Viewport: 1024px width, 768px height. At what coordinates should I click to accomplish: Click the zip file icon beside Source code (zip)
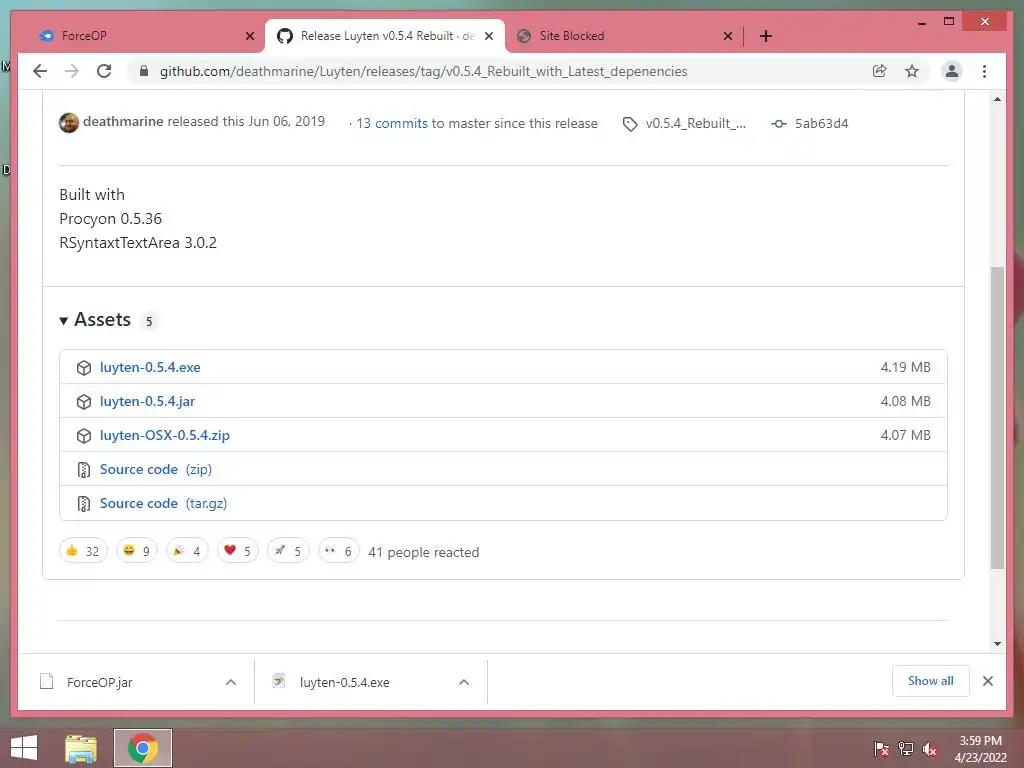point(84,470)
